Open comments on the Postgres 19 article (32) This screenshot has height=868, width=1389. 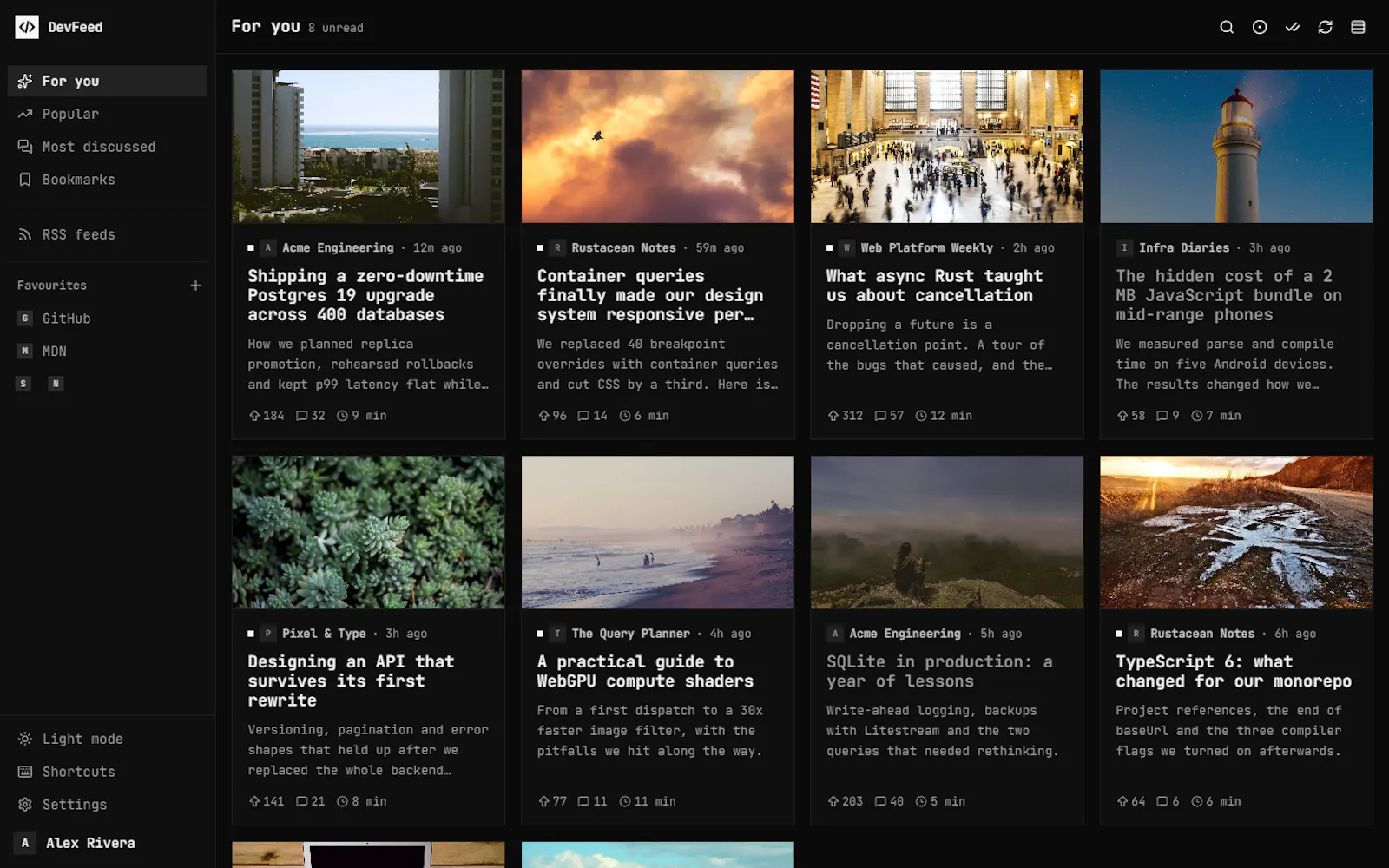pos(310,416)
